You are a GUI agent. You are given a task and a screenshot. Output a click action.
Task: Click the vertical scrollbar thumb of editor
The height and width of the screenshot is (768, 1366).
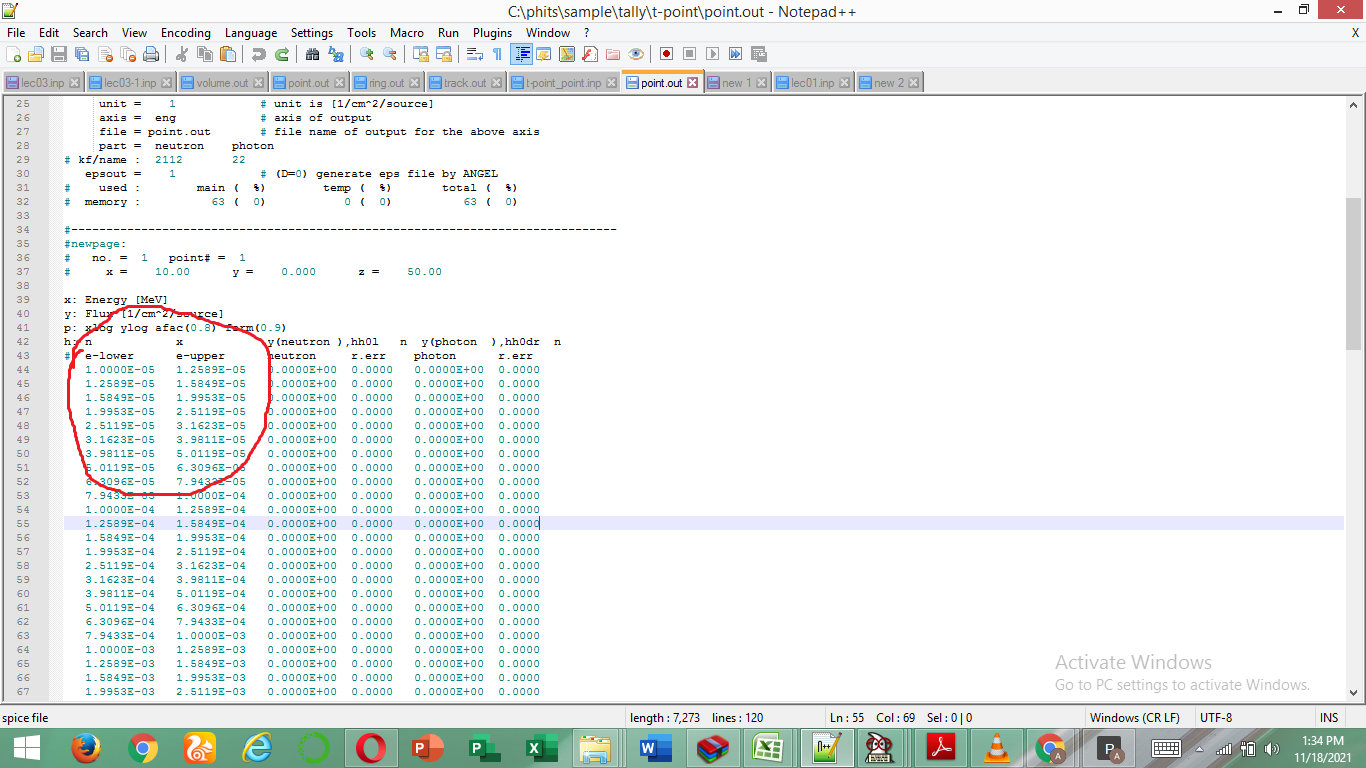coord(1353,272)
